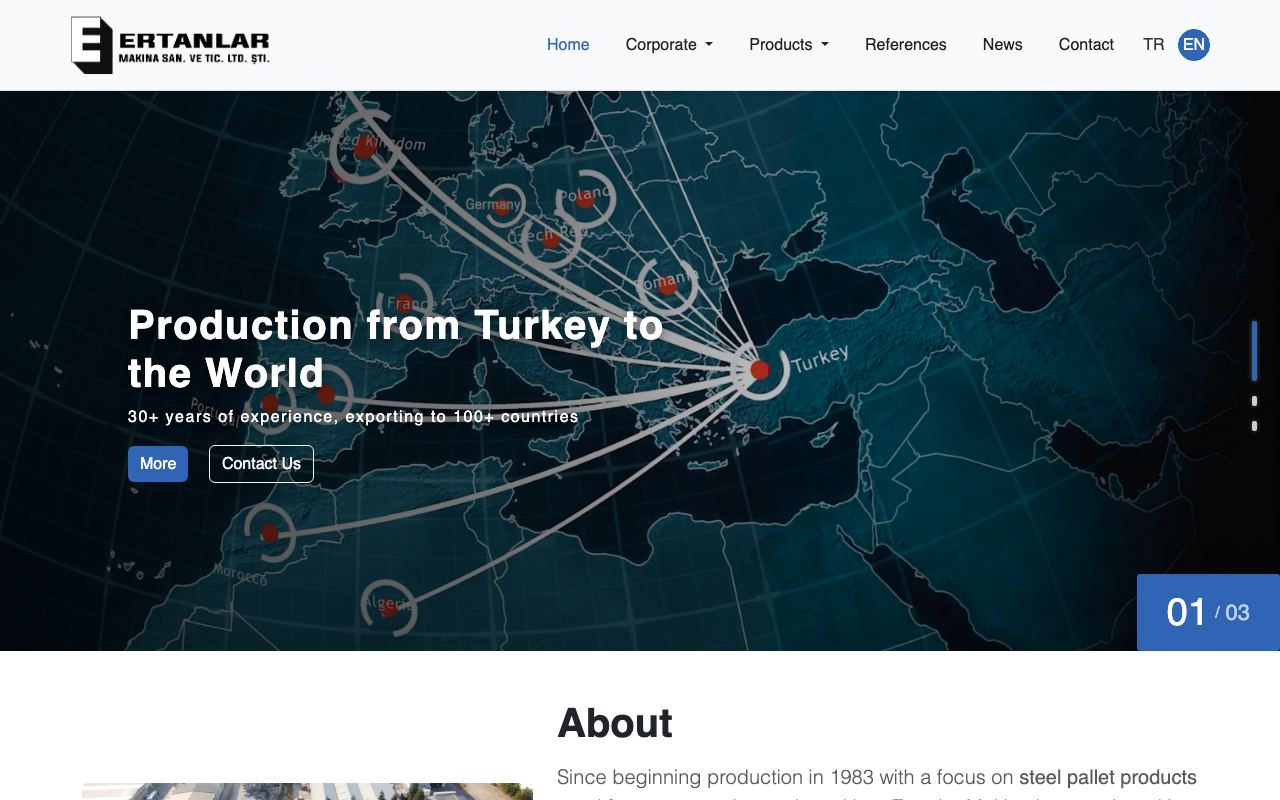This screenshot has width=1280, height=800.
Task: Select the first active slide indicator
Action: (x=1254, y=351)
